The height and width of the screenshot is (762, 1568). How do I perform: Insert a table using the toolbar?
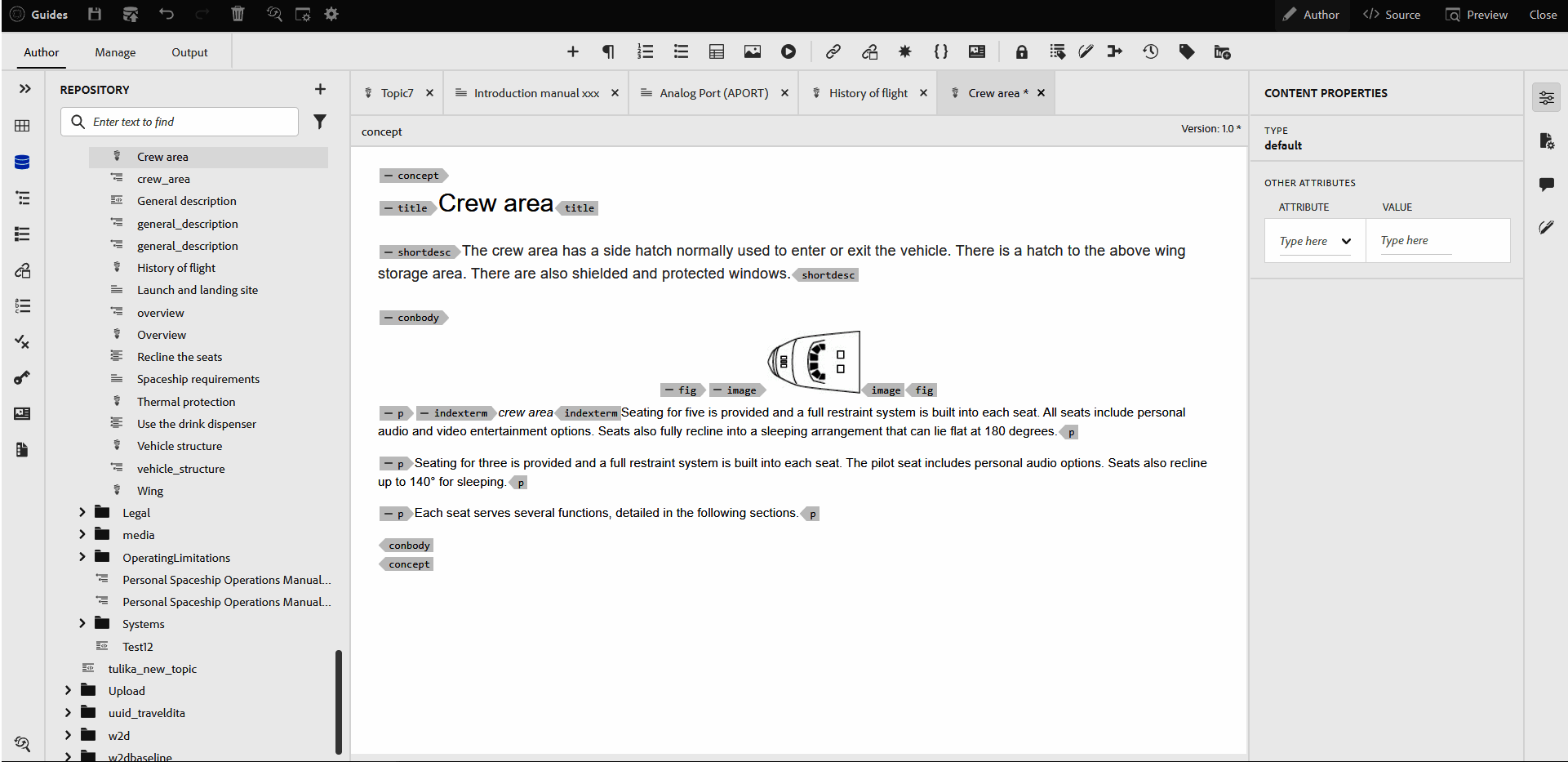(x=716, y=51)
